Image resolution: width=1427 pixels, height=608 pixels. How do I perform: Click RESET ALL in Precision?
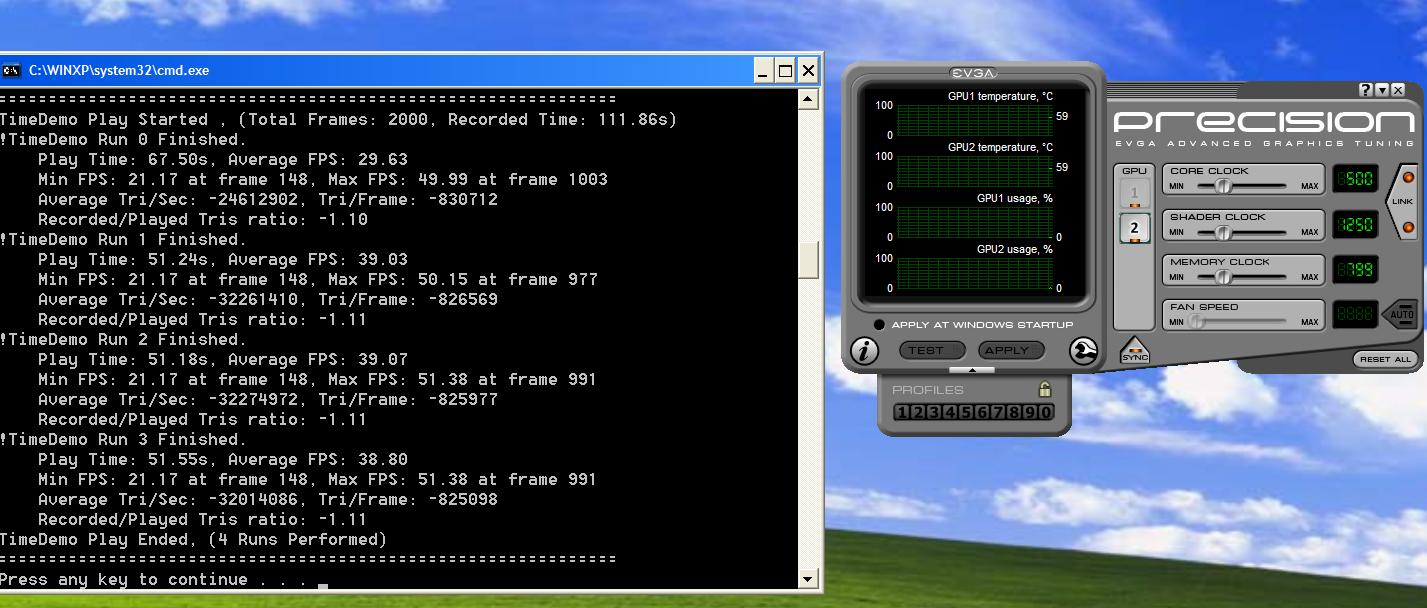click(1386, 359)
